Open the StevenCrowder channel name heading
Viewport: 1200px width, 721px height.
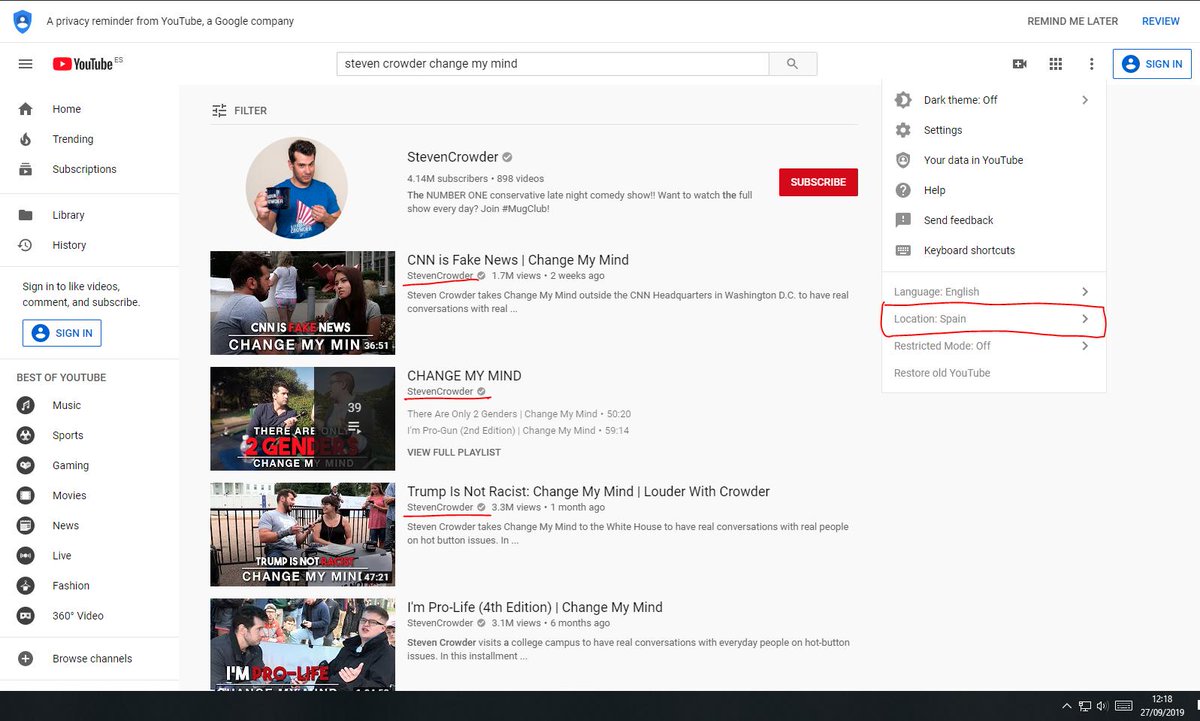point(453,157)
